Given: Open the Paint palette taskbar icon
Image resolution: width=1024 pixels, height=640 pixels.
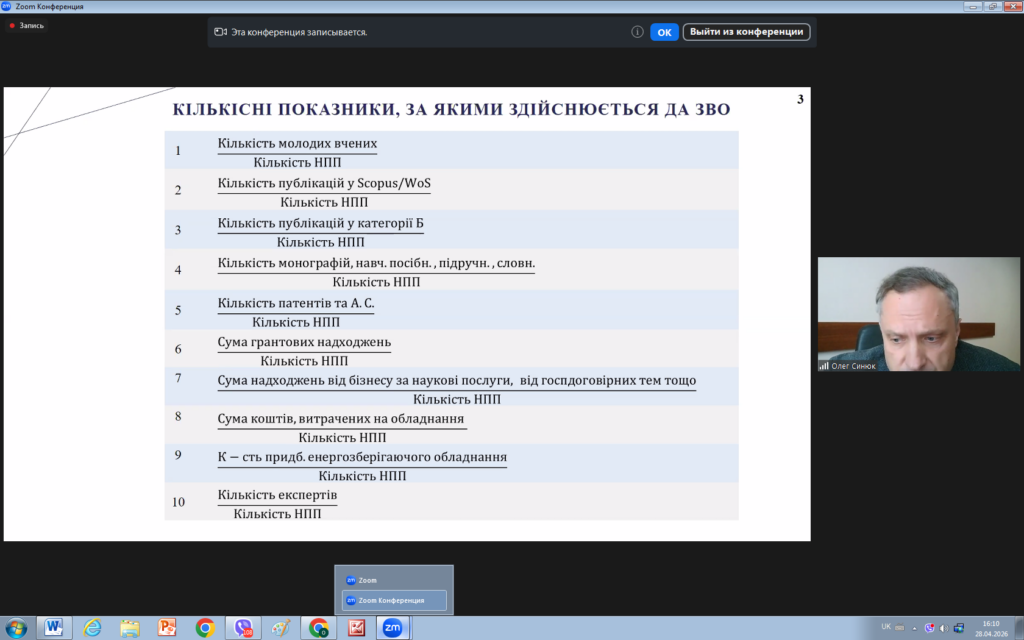Looking at the screenshot, I should 281,628.
